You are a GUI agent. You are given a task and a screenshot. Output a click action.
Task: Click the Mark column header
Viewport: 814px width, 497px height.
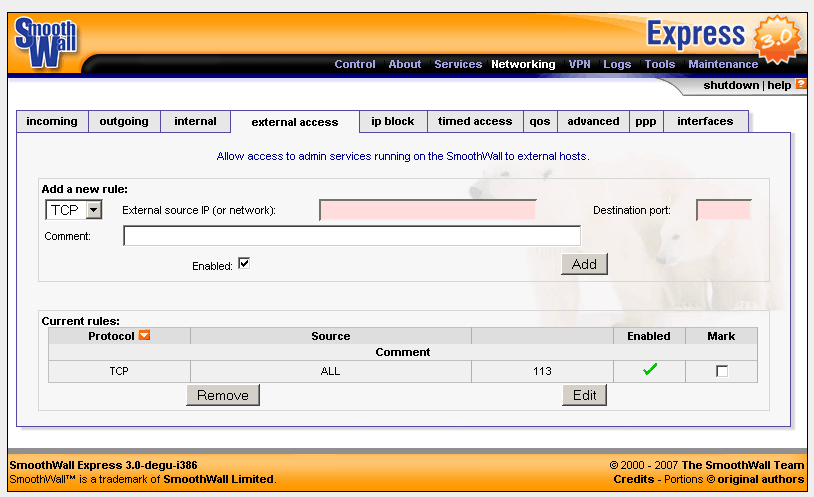(721, 336)
